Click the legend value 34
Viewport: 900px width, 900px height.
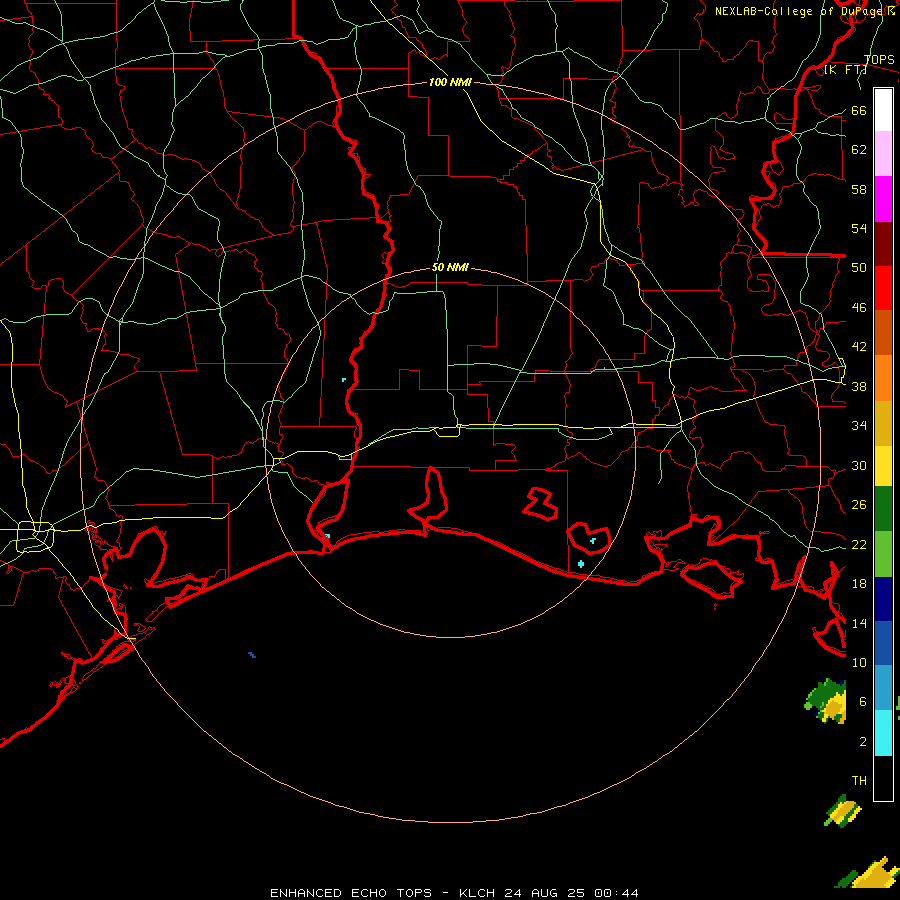click(x=859, y=425)
